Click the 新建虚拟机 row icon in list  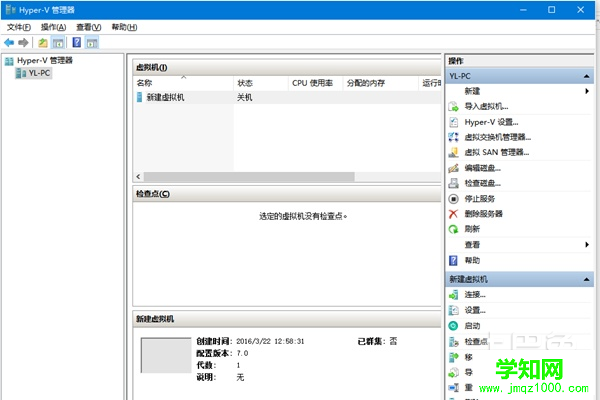[140, 97]
